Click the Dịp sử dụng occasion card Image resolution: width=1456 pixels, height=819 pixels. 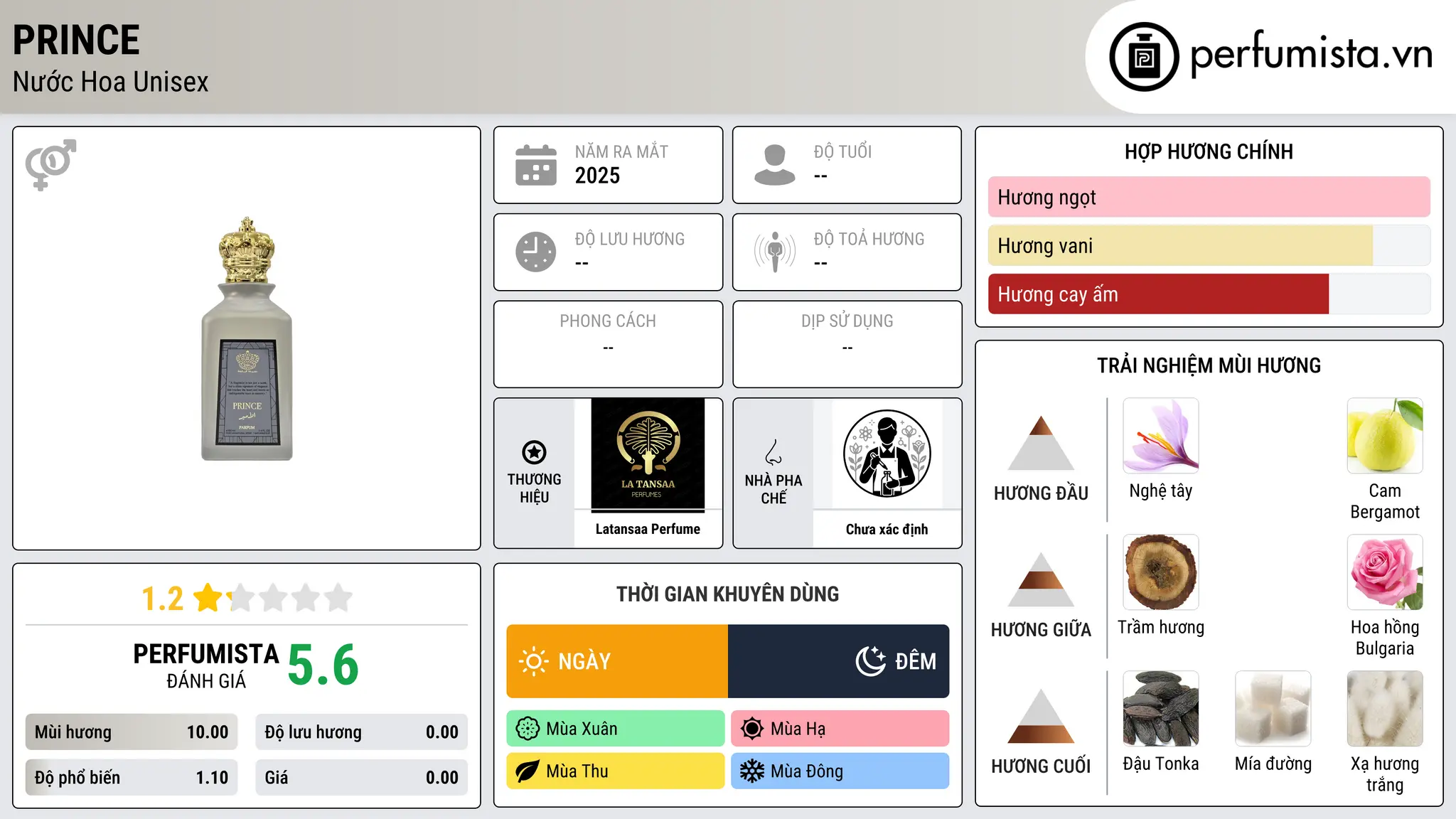tap(847, 344)
